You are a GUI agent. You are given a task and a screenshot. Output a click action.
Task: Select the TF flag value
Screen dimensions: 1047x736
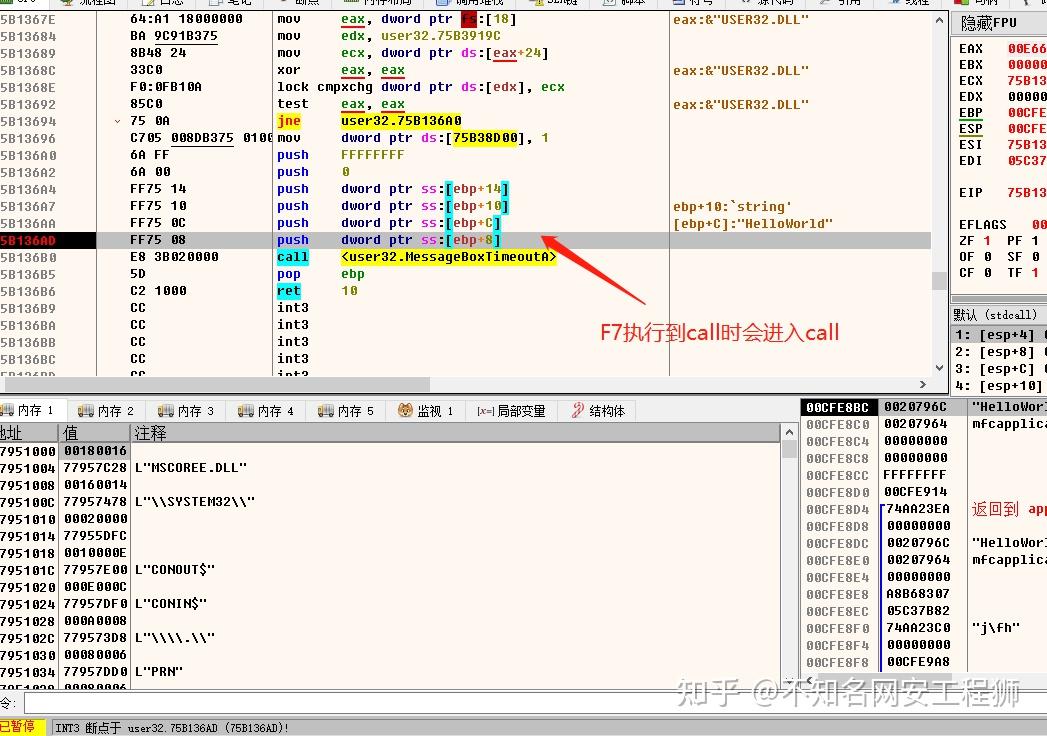1034,272
